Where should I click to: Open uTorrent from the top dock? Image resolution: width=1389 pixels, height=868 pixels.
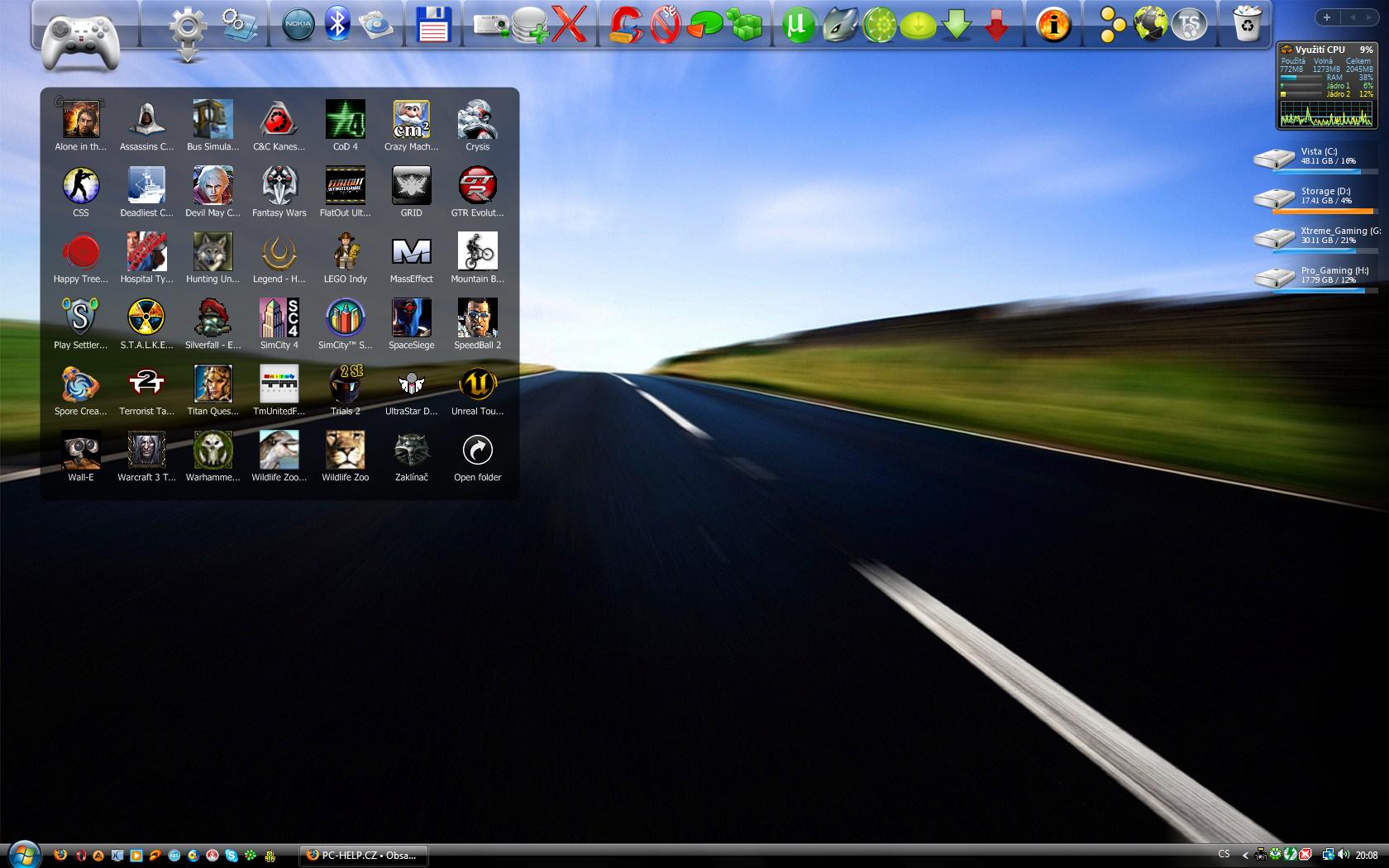click(x=798, y=25)
